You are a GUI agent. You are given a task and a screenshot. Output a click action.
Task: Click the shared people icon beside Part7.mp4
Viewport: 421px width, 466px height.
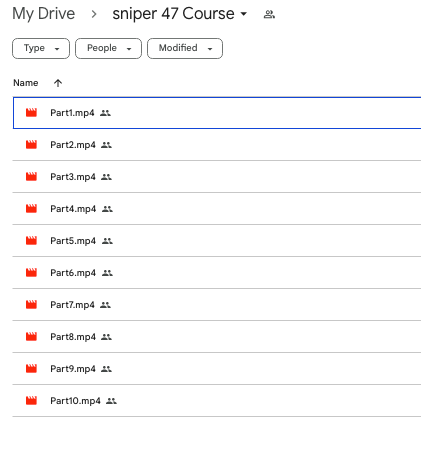point(105,305)
